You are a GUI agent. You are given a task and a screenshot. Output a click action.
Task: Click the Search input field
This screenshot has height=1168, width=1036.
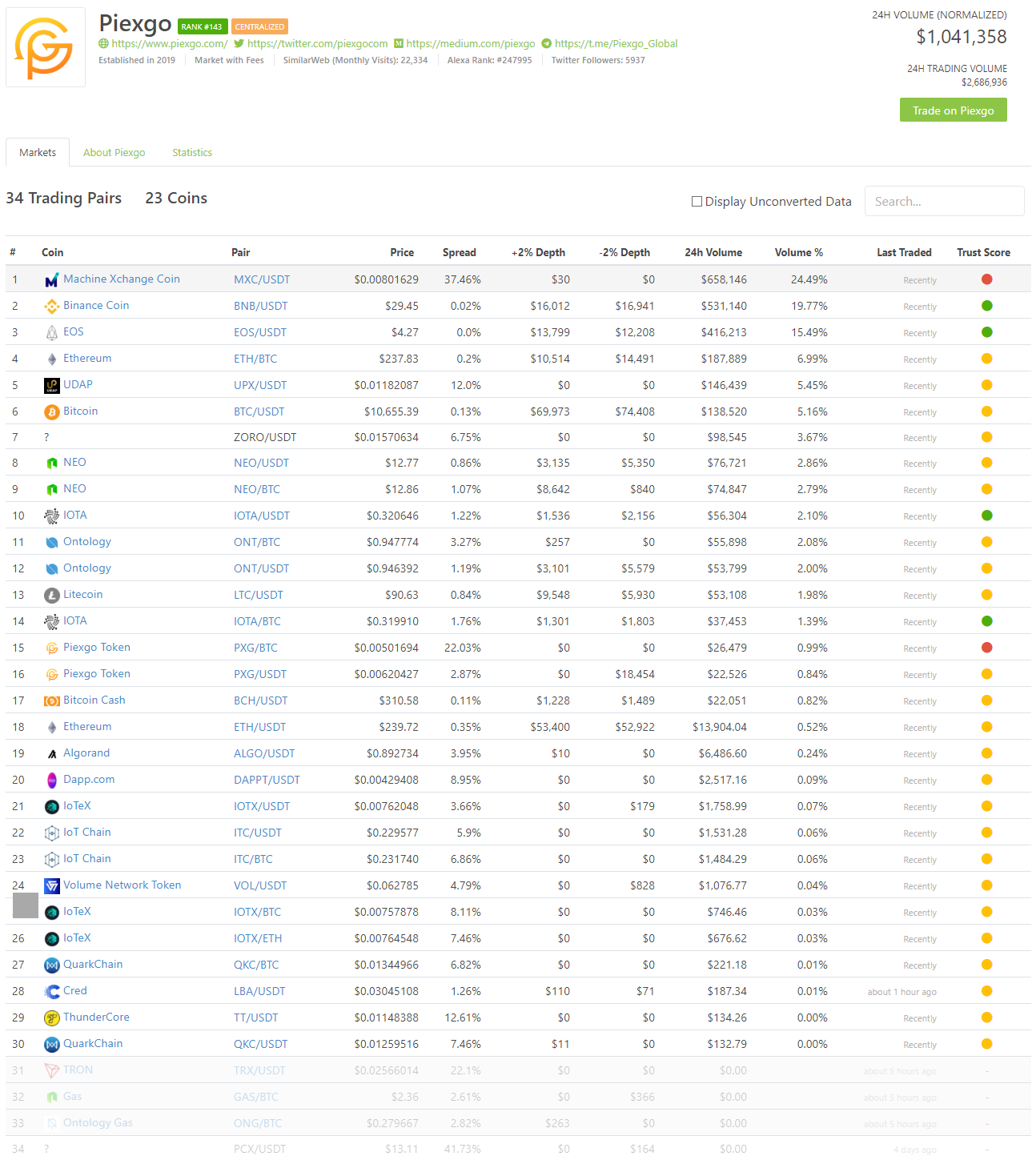click(x=944, y=202)
